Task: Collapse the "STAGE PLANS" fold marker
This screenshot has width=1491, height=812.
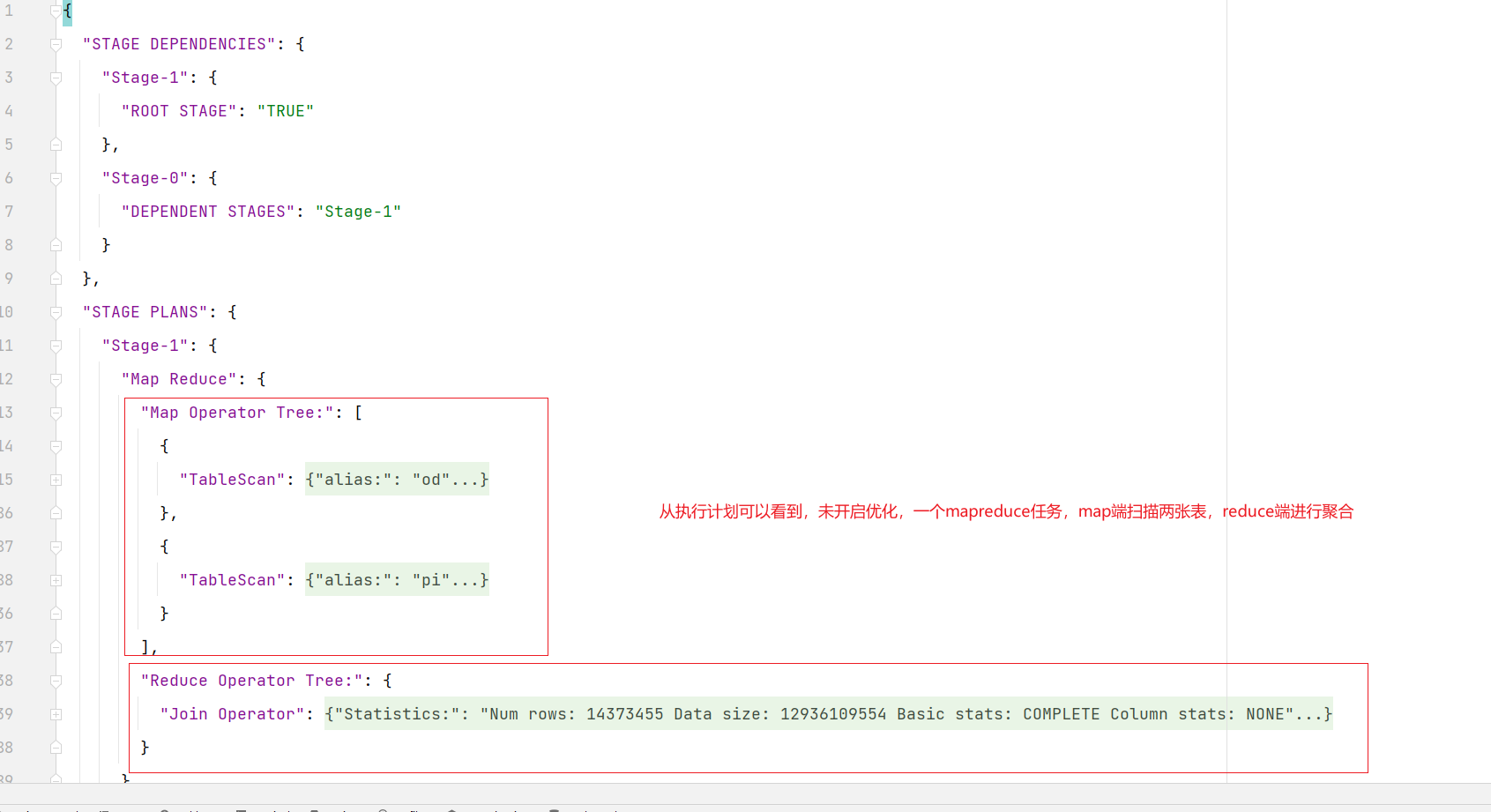Action: coord(56,312)
